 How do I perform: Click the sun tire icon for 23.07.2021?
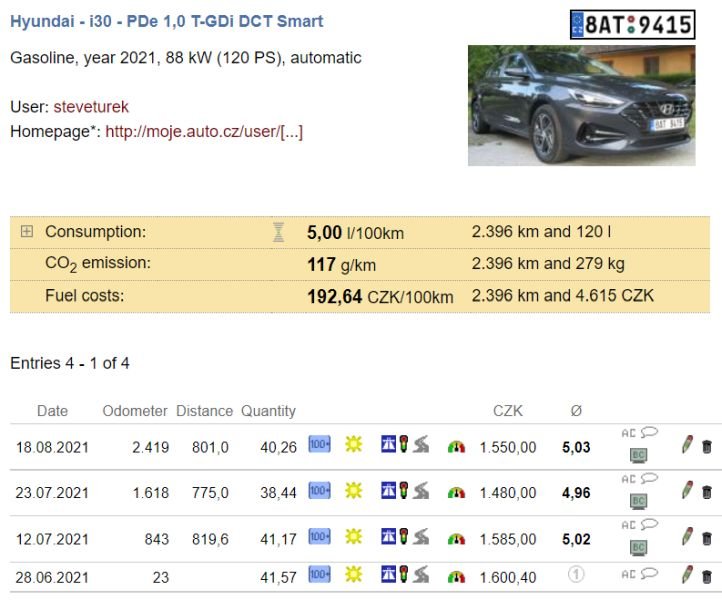coord(353,492)
